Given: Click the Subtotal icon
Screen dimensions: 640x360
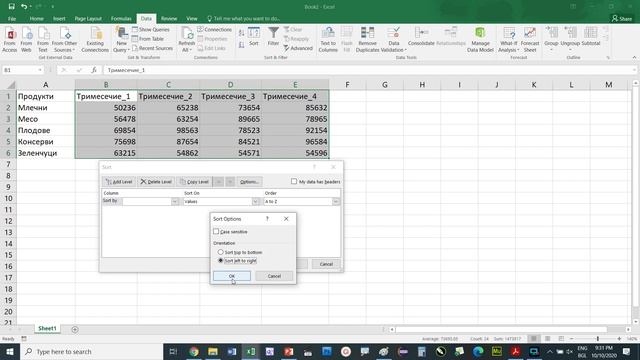Looking at the screenshot, I should tap(591, 37).
